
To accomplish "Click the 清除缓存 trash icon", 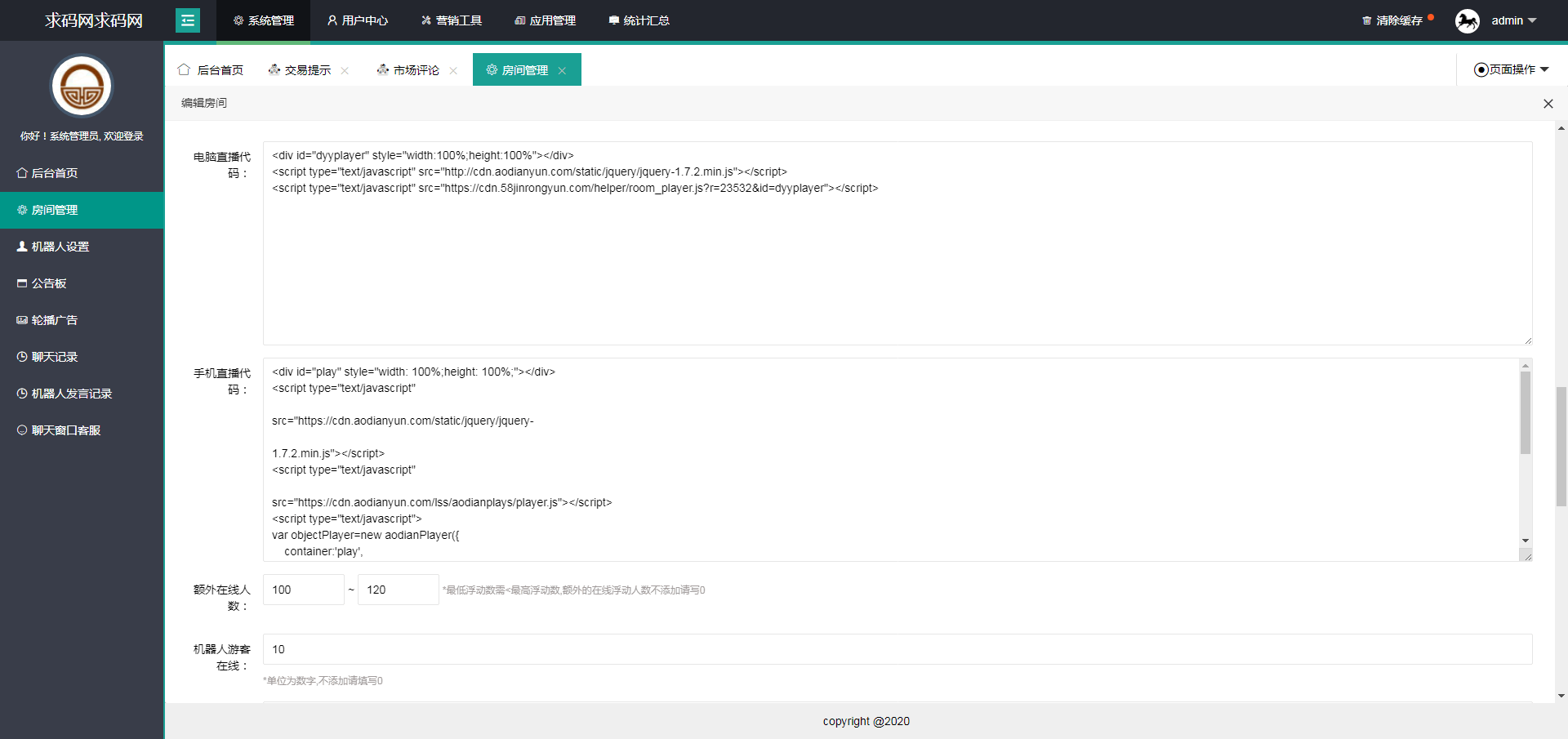I will pyautogui.click(x=1366, y=20).
